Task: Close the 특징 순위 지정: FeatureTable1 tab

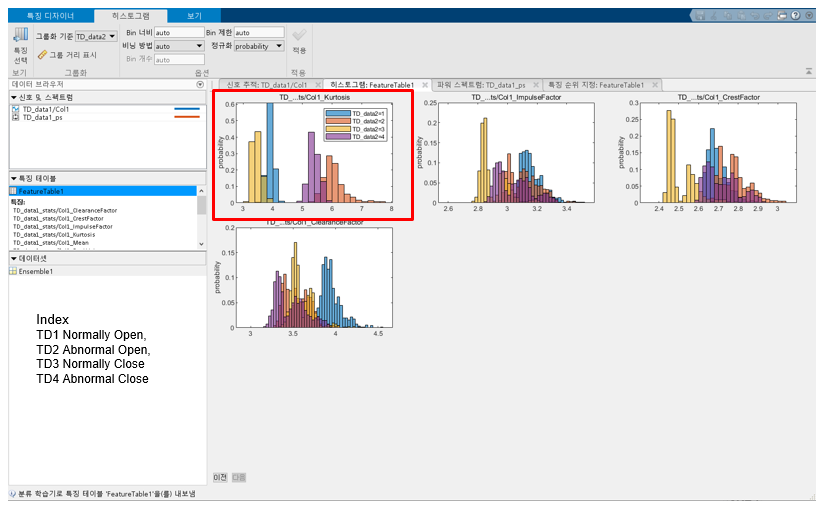Action: tap(655, 85)
